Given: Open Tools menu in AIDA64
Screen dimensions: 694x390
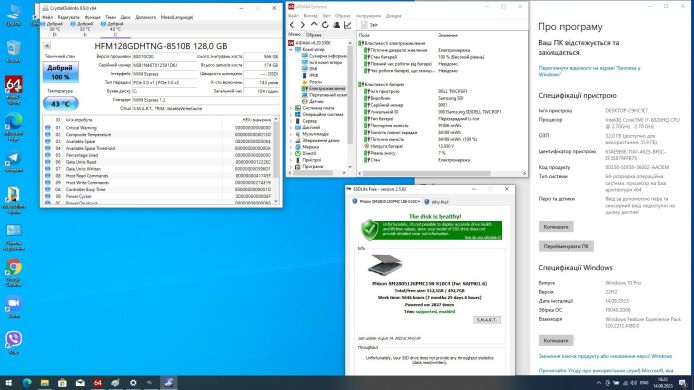Looking at the screenshot, I should (368, 16).
